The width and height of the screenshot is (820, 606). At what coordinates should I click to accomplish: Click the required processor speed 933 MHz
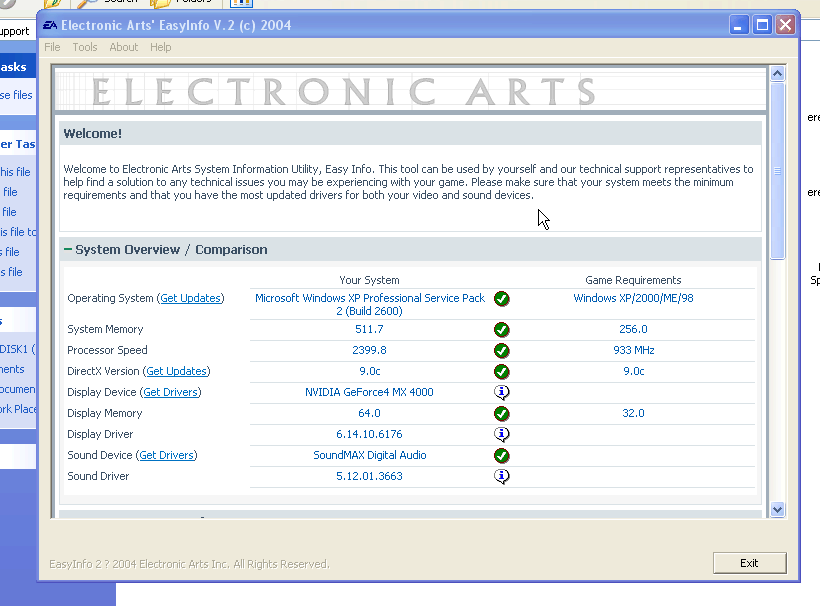pos(633,350)
